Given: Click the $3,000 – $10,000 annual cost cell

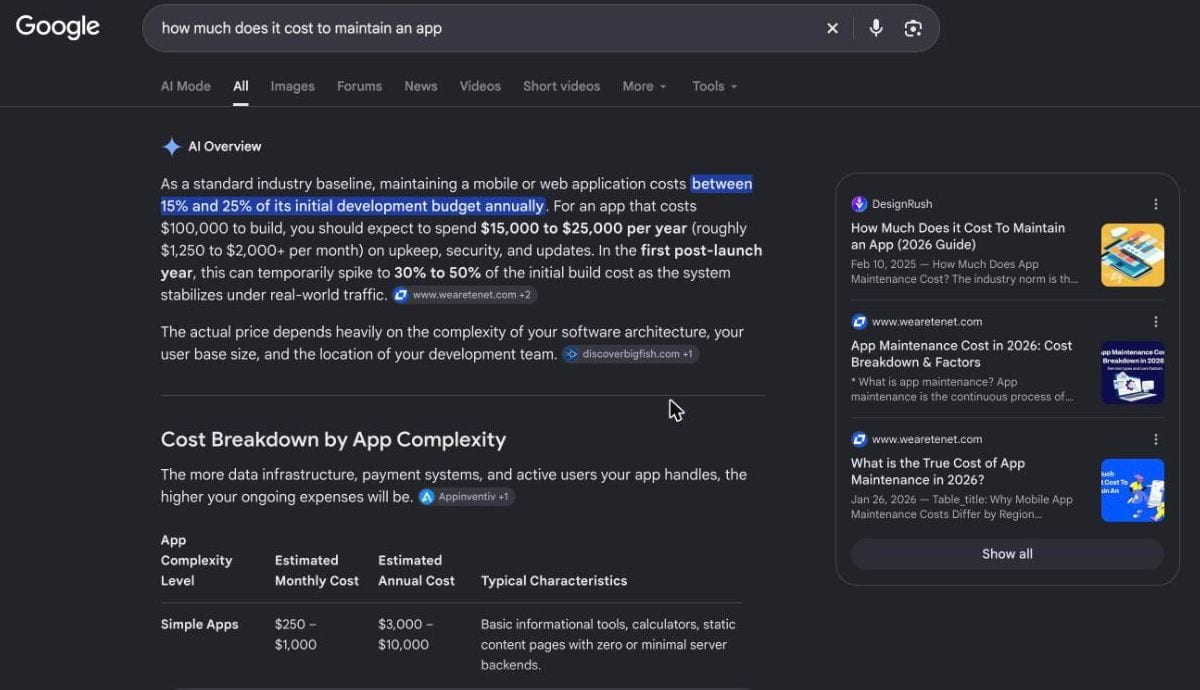Looking at the screenshot, I should 406,634.
